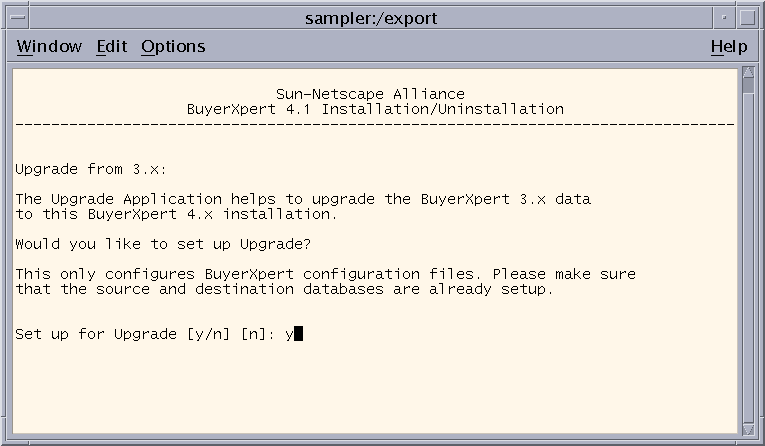Click the block cursor after 'y'

299,334
